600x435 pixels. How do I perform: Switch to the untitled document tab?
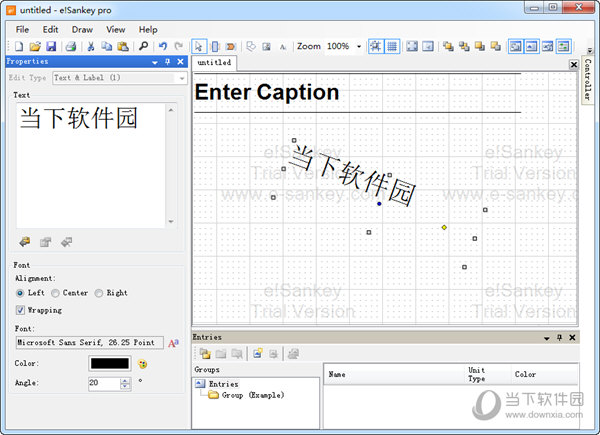(x=214, y=63)
